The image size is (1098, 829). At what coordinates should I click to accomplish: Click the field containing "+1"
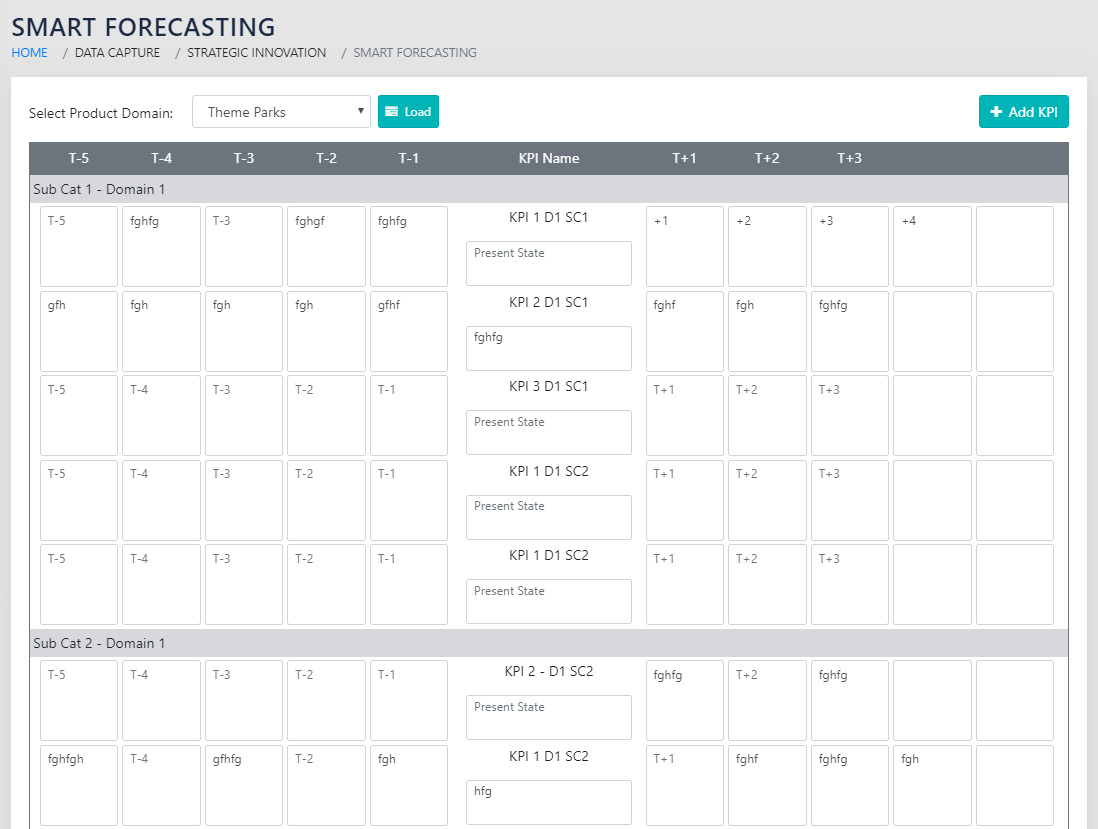684,246
